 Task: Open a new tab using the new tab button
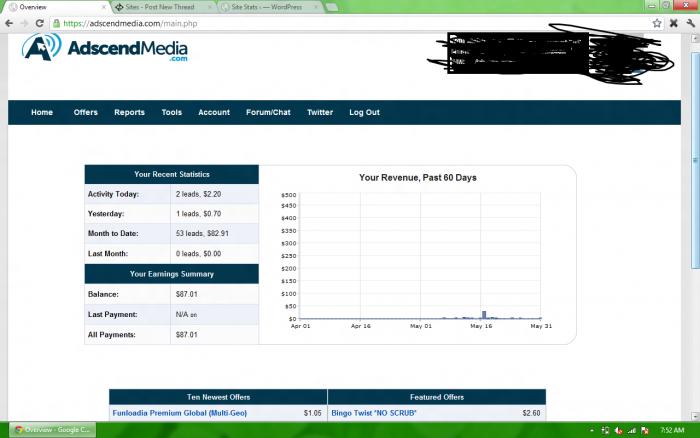click(x=332, y=7)
